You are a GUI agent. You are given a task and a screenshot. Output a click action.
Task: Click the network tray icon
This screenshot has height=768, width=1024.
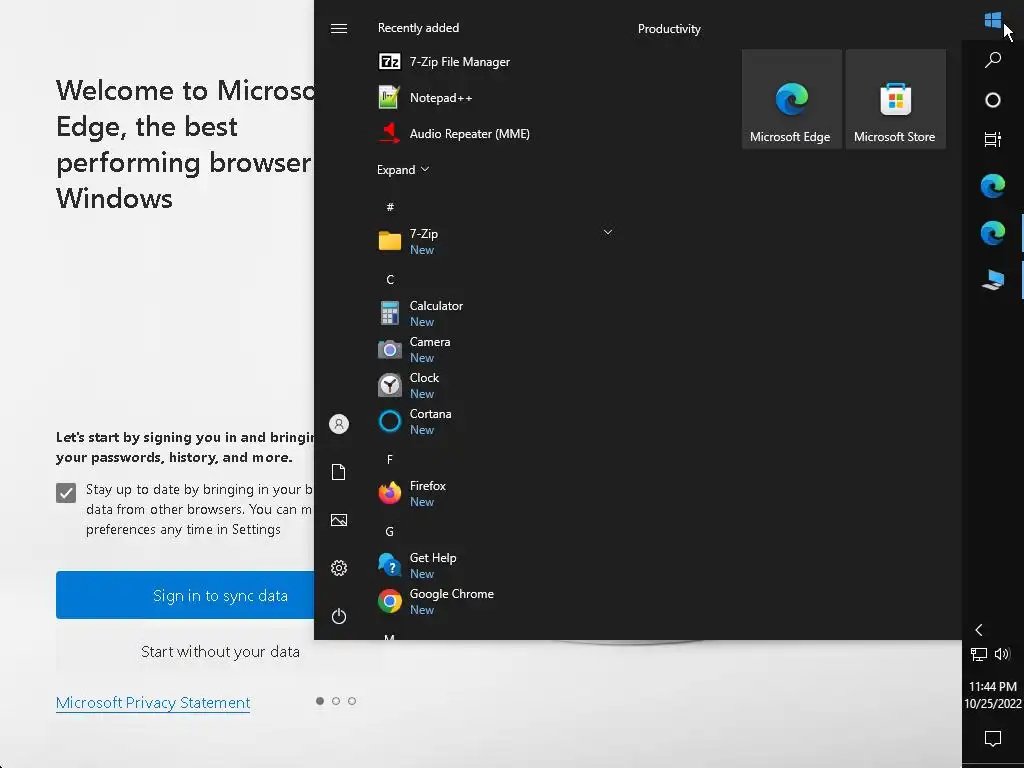[x=978, y=654]
